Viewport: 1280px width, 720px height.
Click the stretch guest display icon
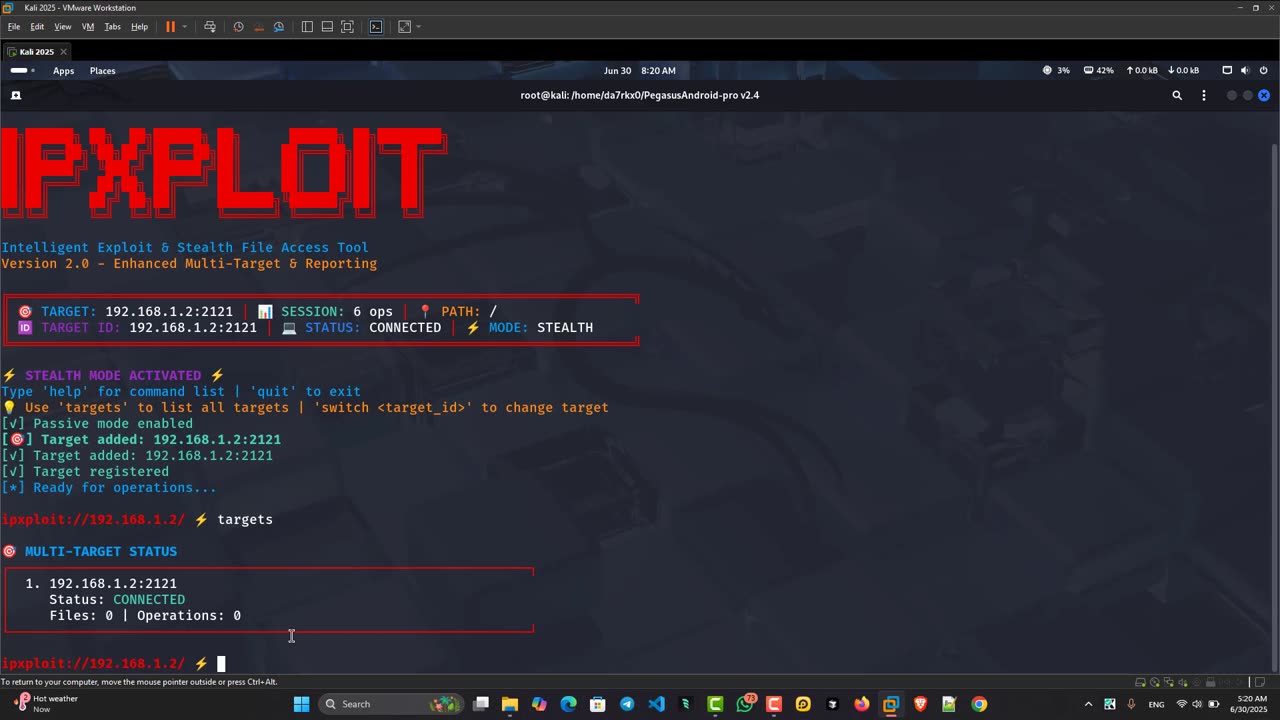[x=405, y=27]
